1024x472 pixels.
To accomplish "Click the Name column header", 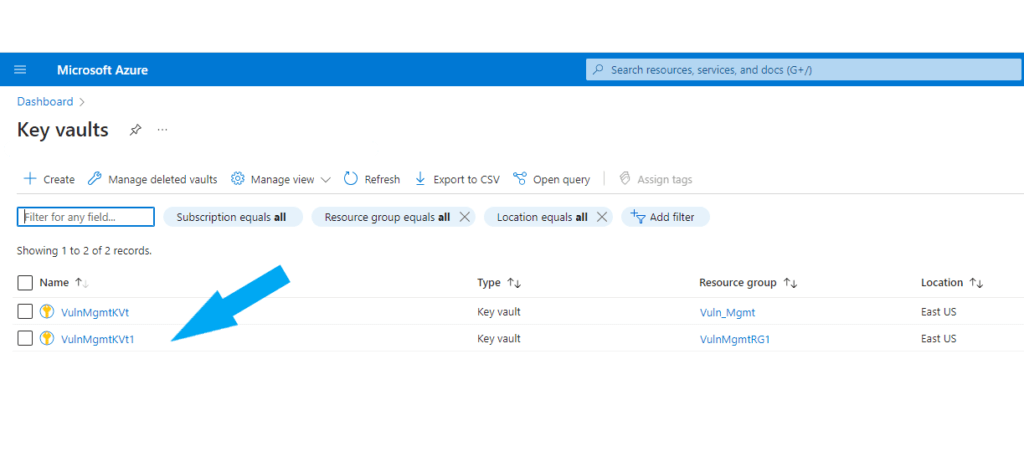I will coord(54,283).
